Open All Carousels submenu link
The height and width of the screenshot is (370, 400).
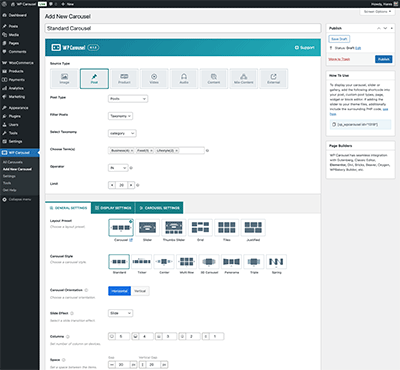pos(13,162)
